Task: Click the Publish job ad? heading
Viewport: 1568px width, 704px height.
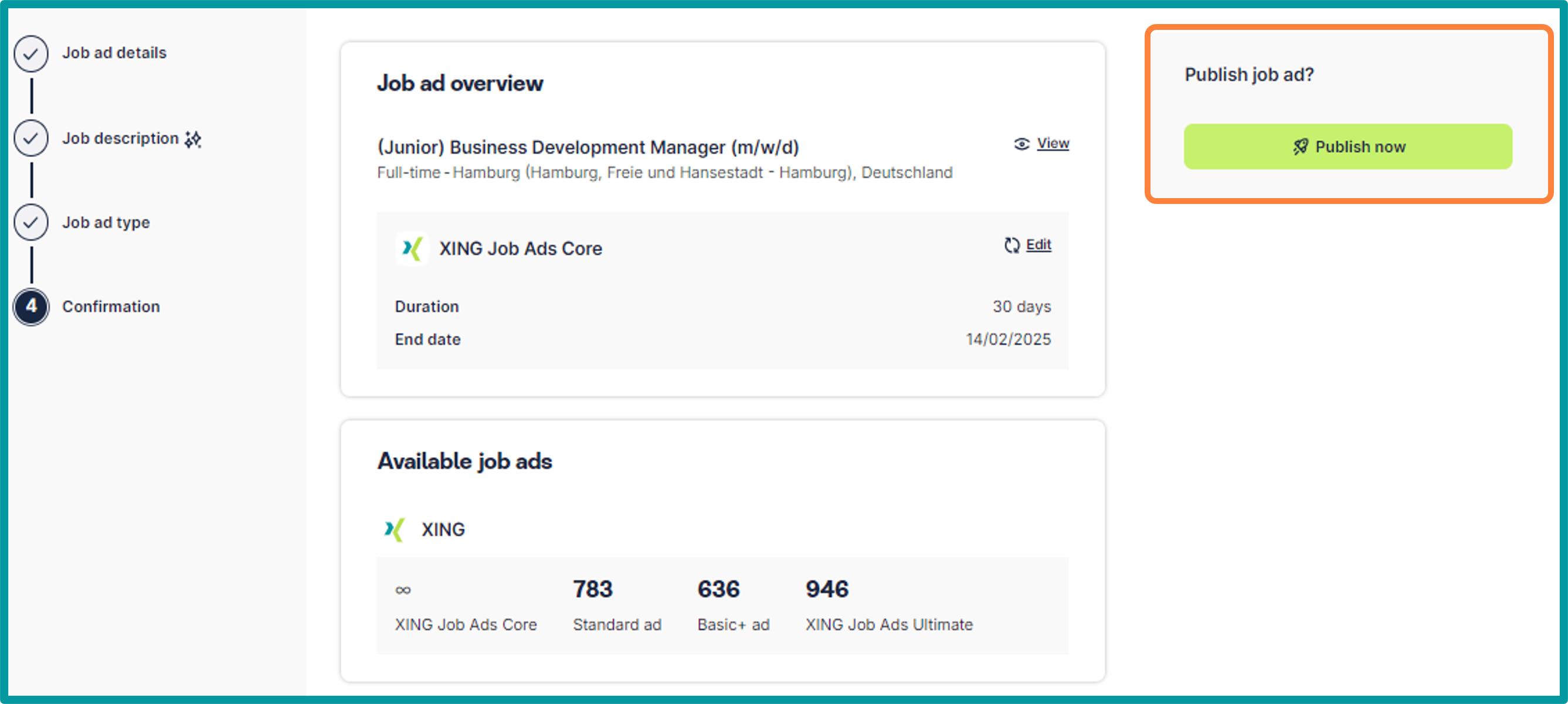Action: click(x=1249, y=75)
